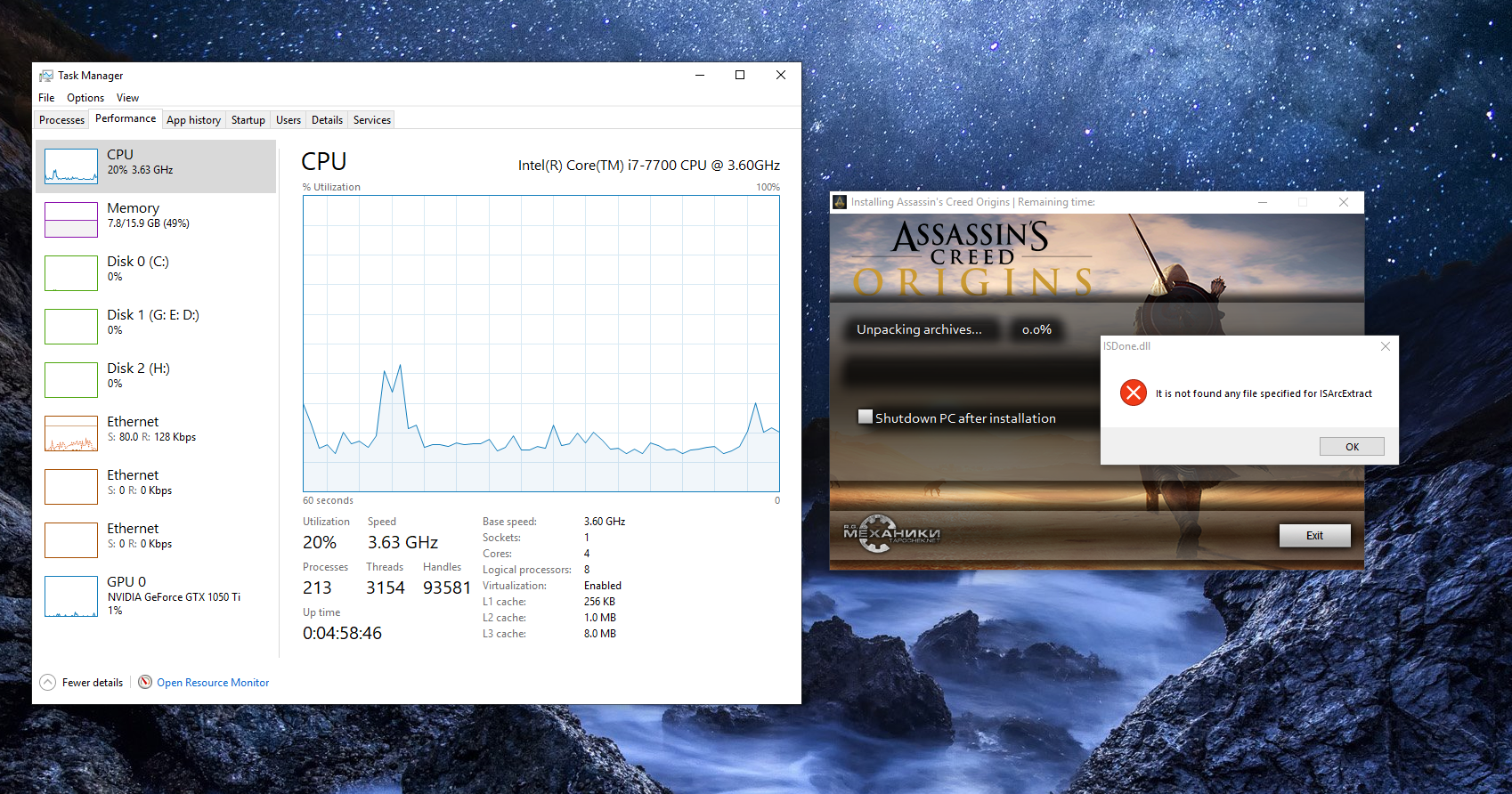The height and width of the screenshot is (794, 1512).
Task: Click the installer title bar icon
Action: tap(840, 202)
